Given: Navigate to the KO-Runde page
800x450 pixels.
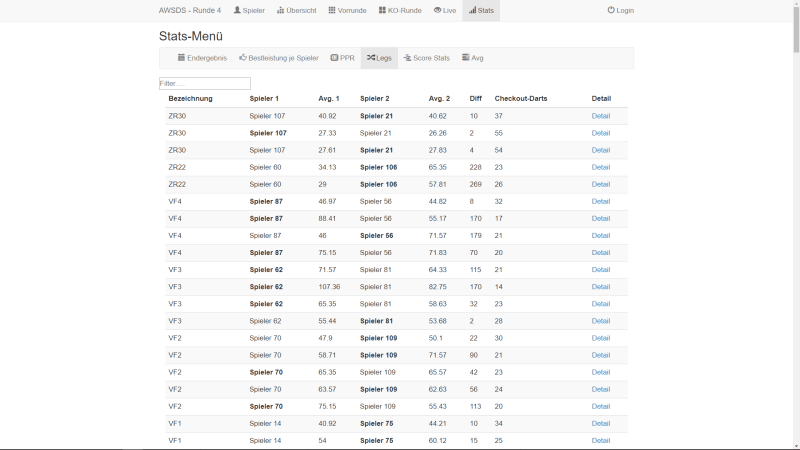Looking at the screenshot, I should [x=400, y=10].
